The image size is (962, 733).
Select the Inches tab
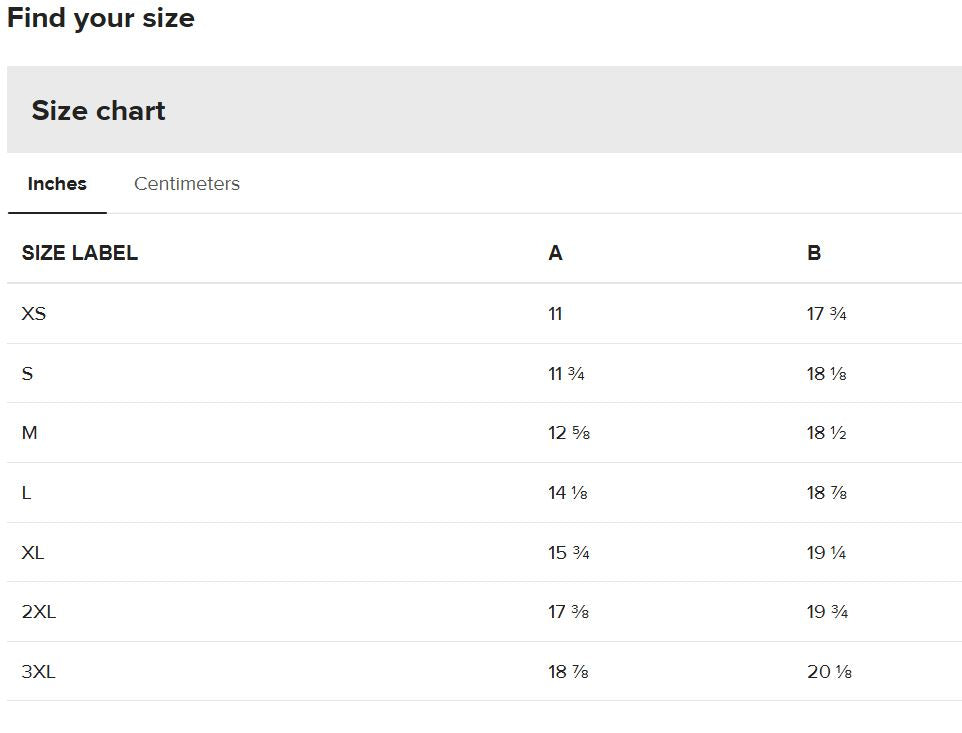click(x=57, y=183)
